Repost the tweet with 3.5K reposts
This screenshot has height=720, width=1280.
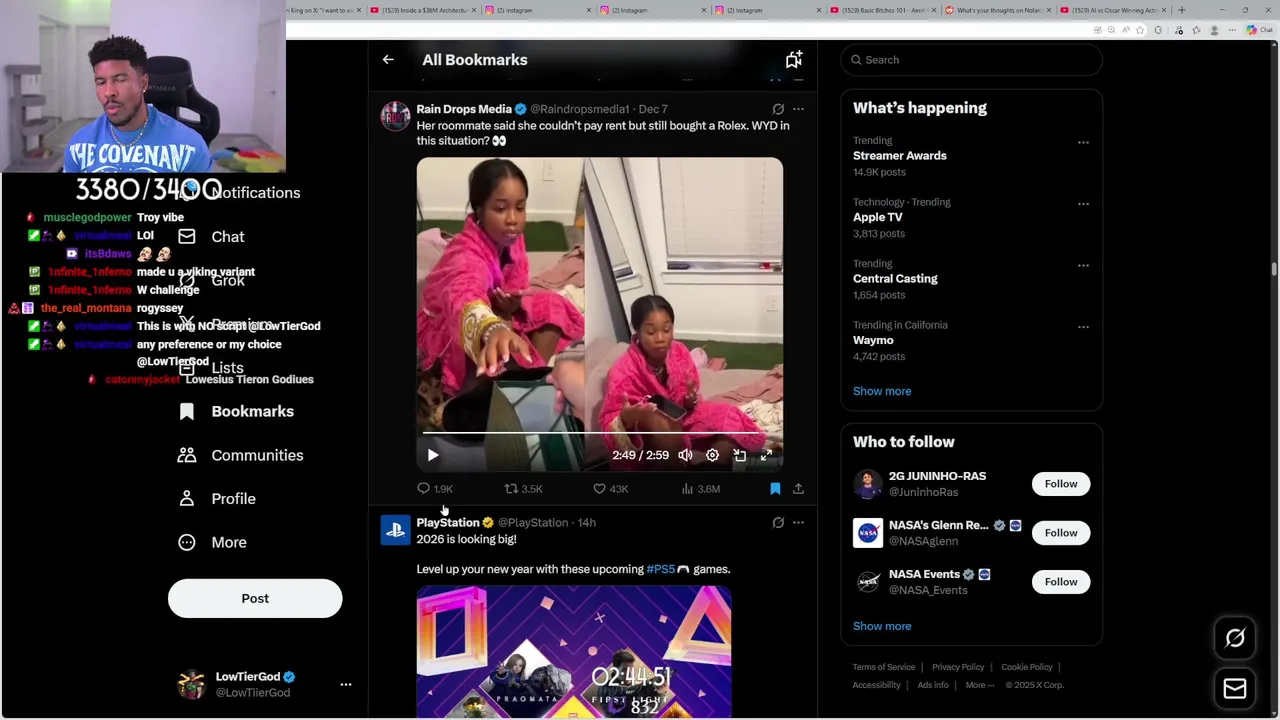coord(523,489)
